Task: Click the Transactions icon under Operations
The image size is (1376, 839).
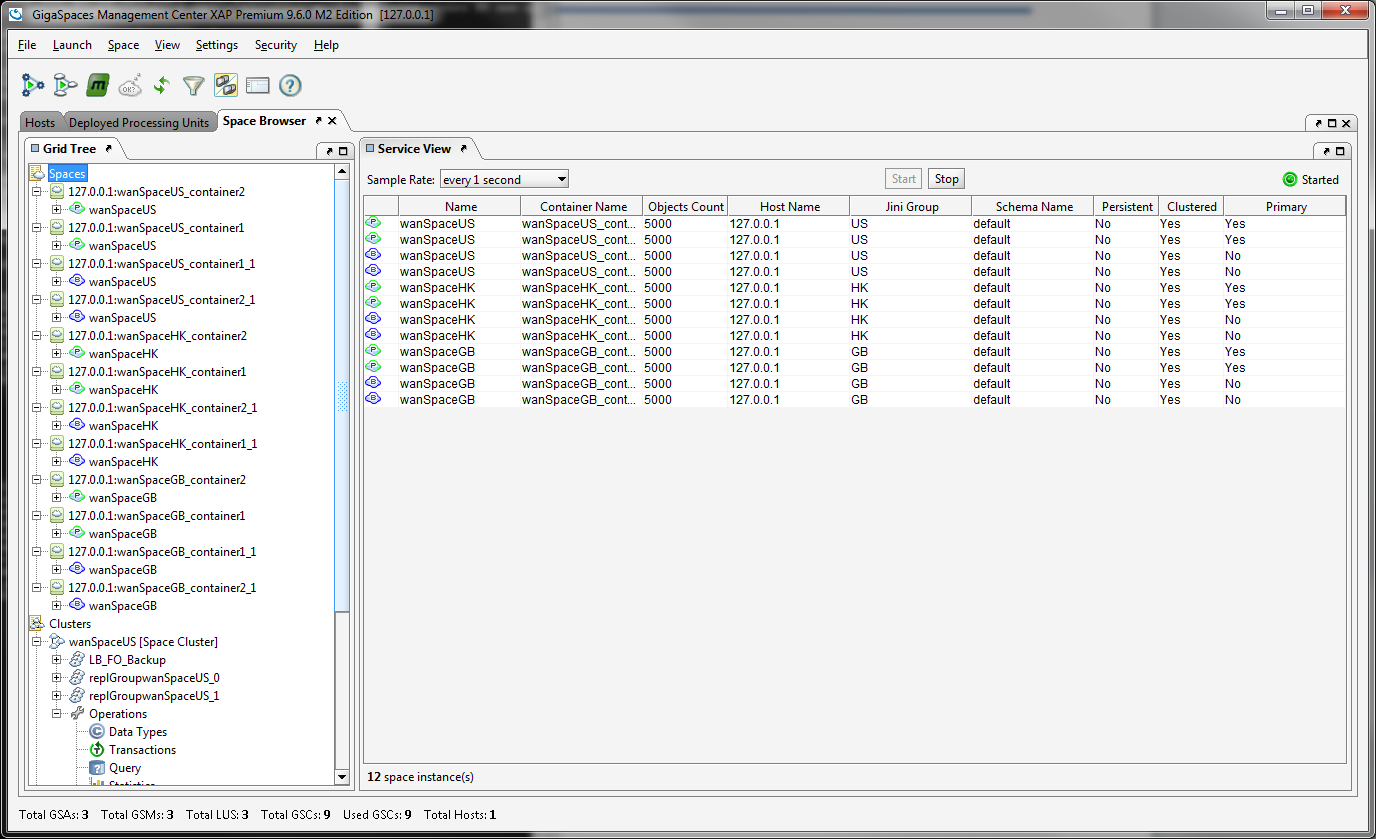Action: point(97,750)
